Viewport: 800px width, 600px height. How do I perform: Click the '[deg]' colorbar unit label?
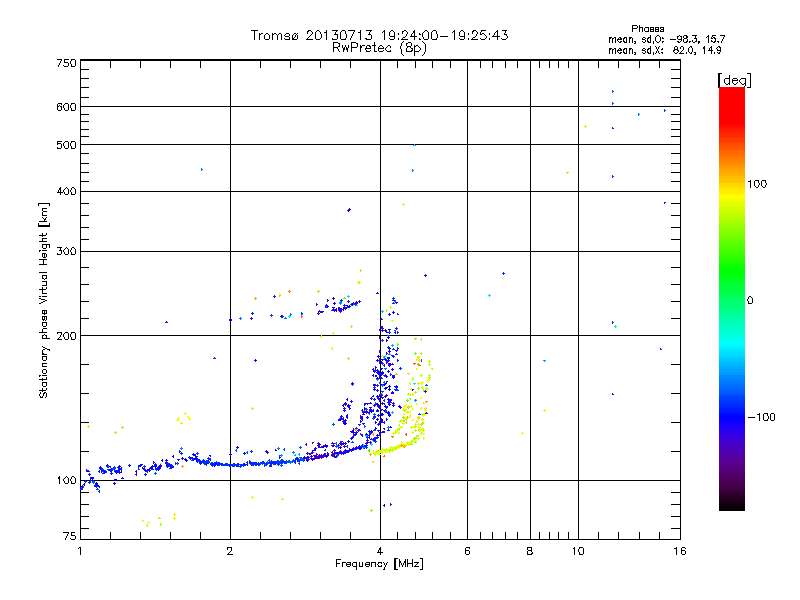tap(734, 80)
